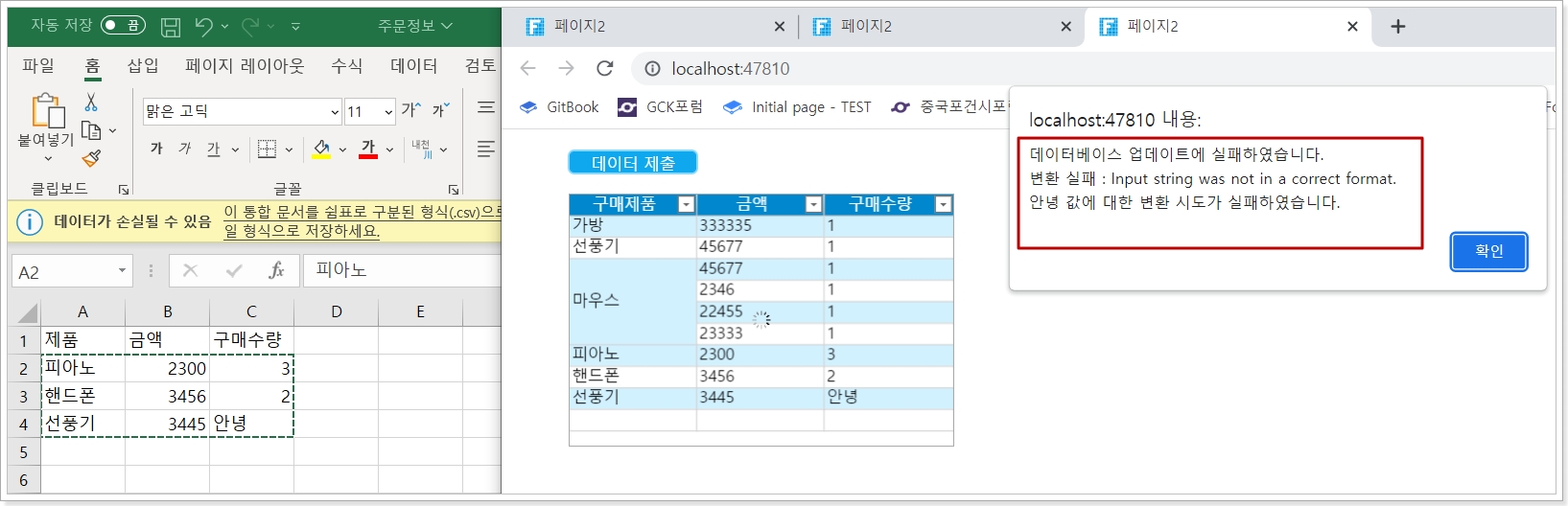Image resolution: width=1568 pixels, height=506 pixels.
Task: Click the 확인 button in alert dialog
Action: pyautogui.click(x=1487, y=251)
